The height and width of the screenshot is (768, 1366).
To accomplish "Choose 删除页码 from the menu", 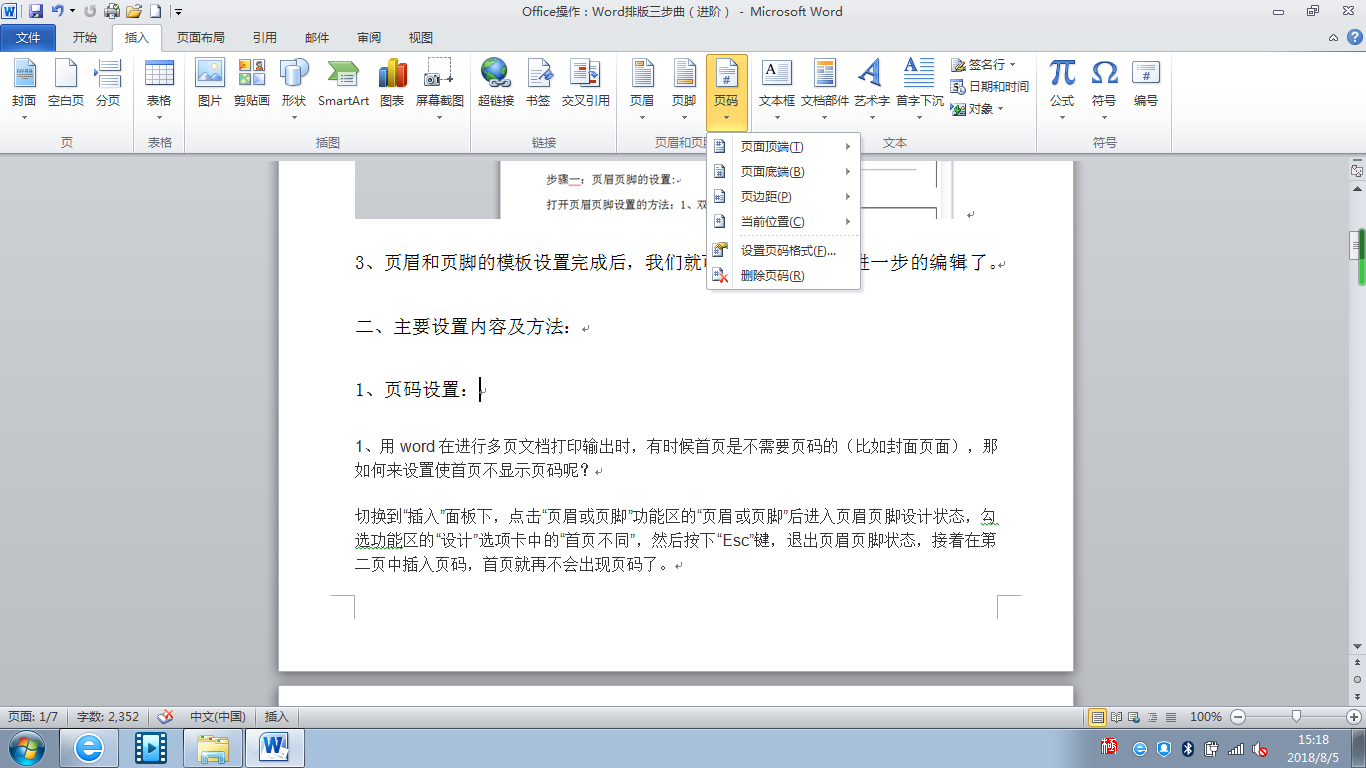I will point(784,276).
